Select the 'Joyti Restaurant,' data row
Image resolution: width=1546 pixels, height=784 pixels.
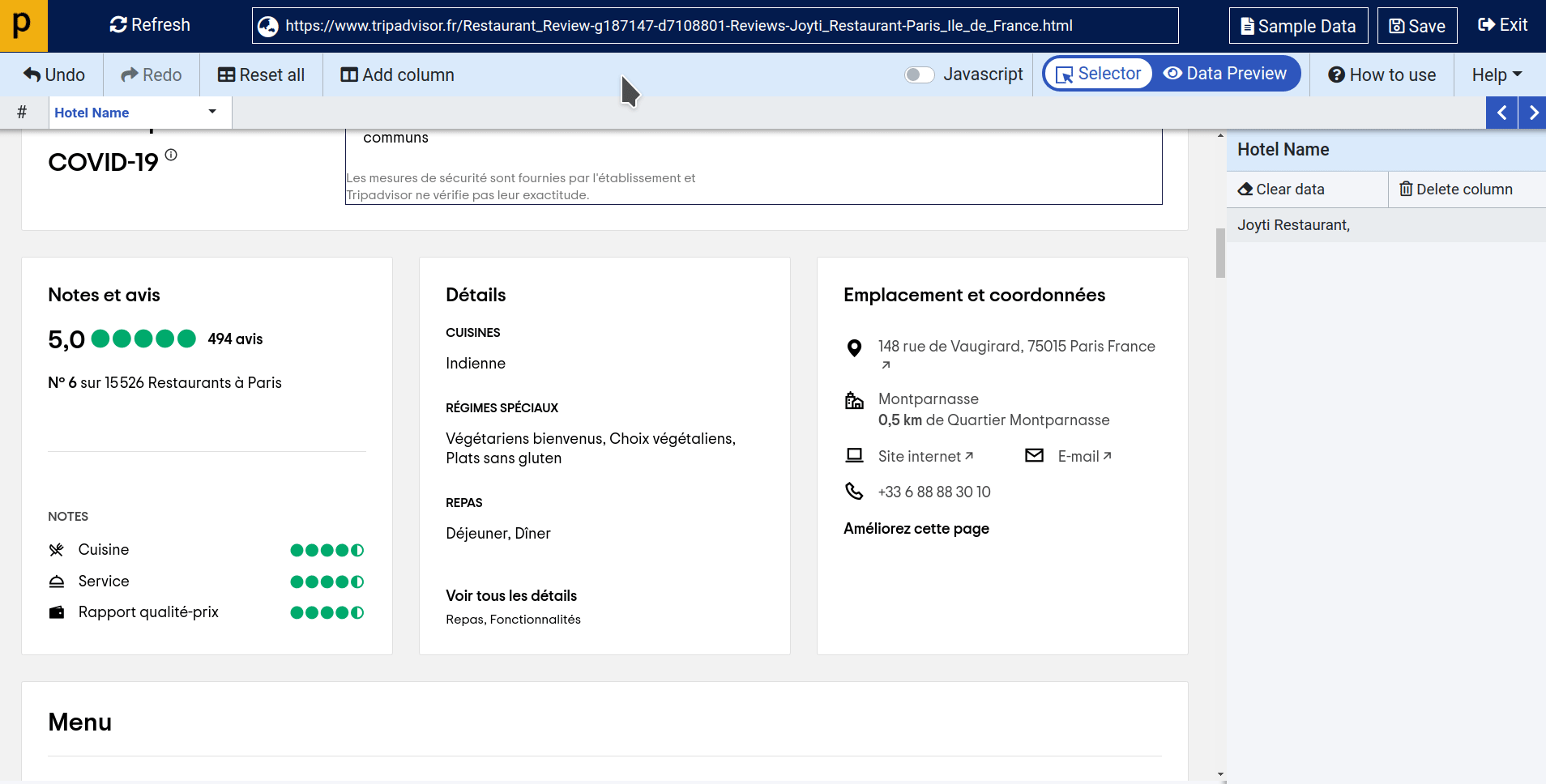pos(1386,225)
